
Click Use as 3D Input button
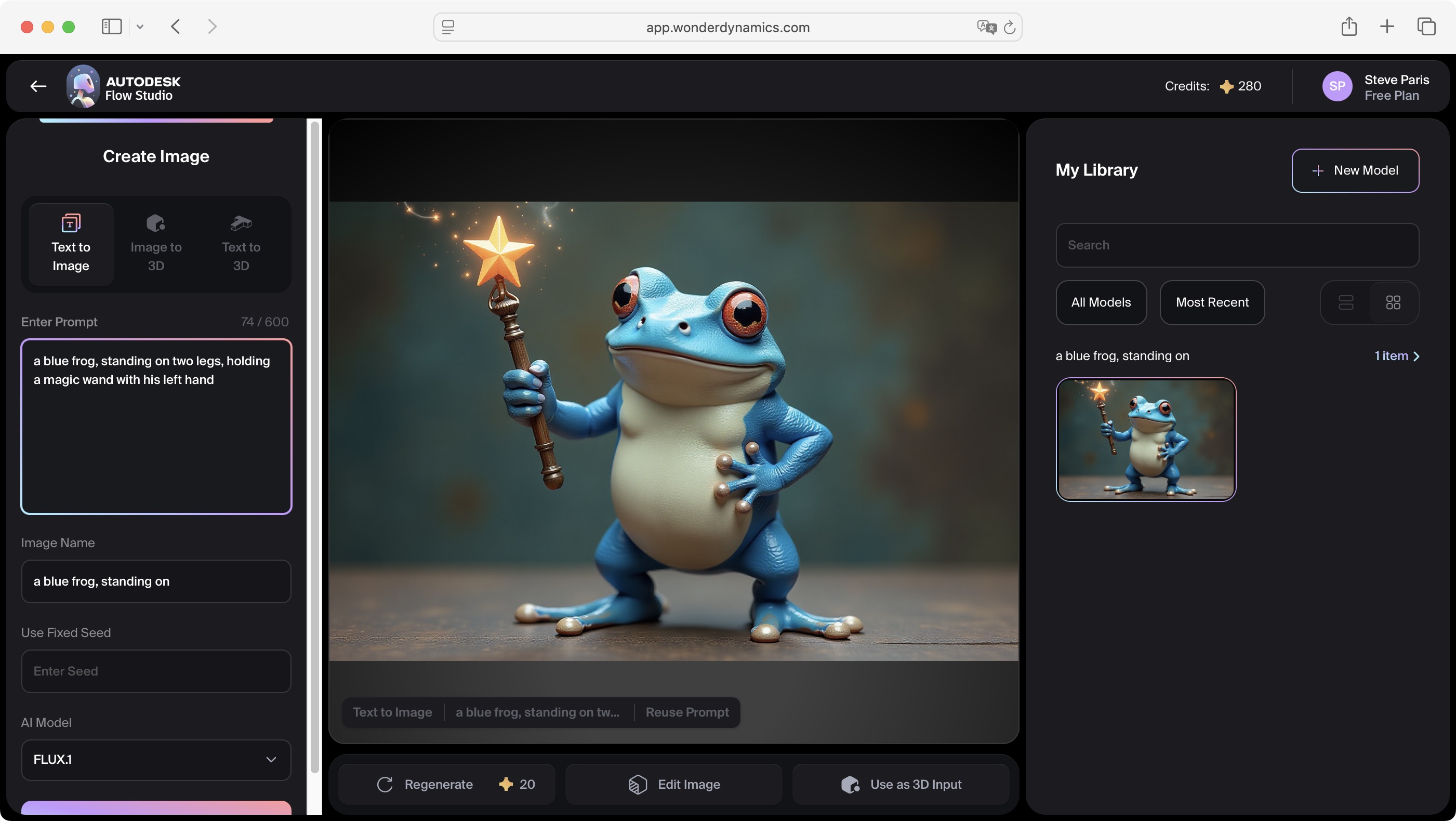(x=901, y=784)
